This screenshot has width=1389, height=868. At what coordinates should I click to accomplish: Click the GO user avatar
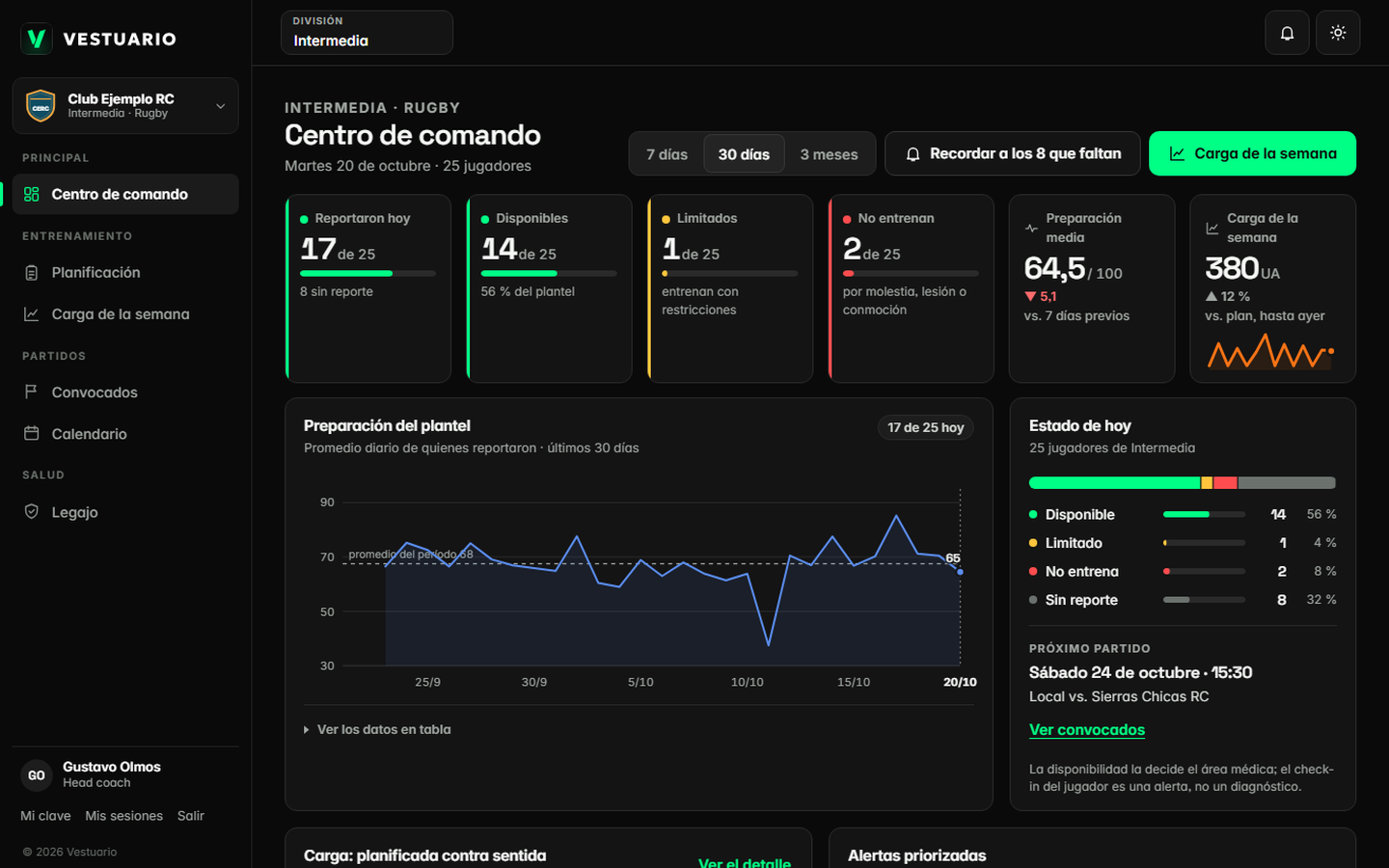[37, 775]
